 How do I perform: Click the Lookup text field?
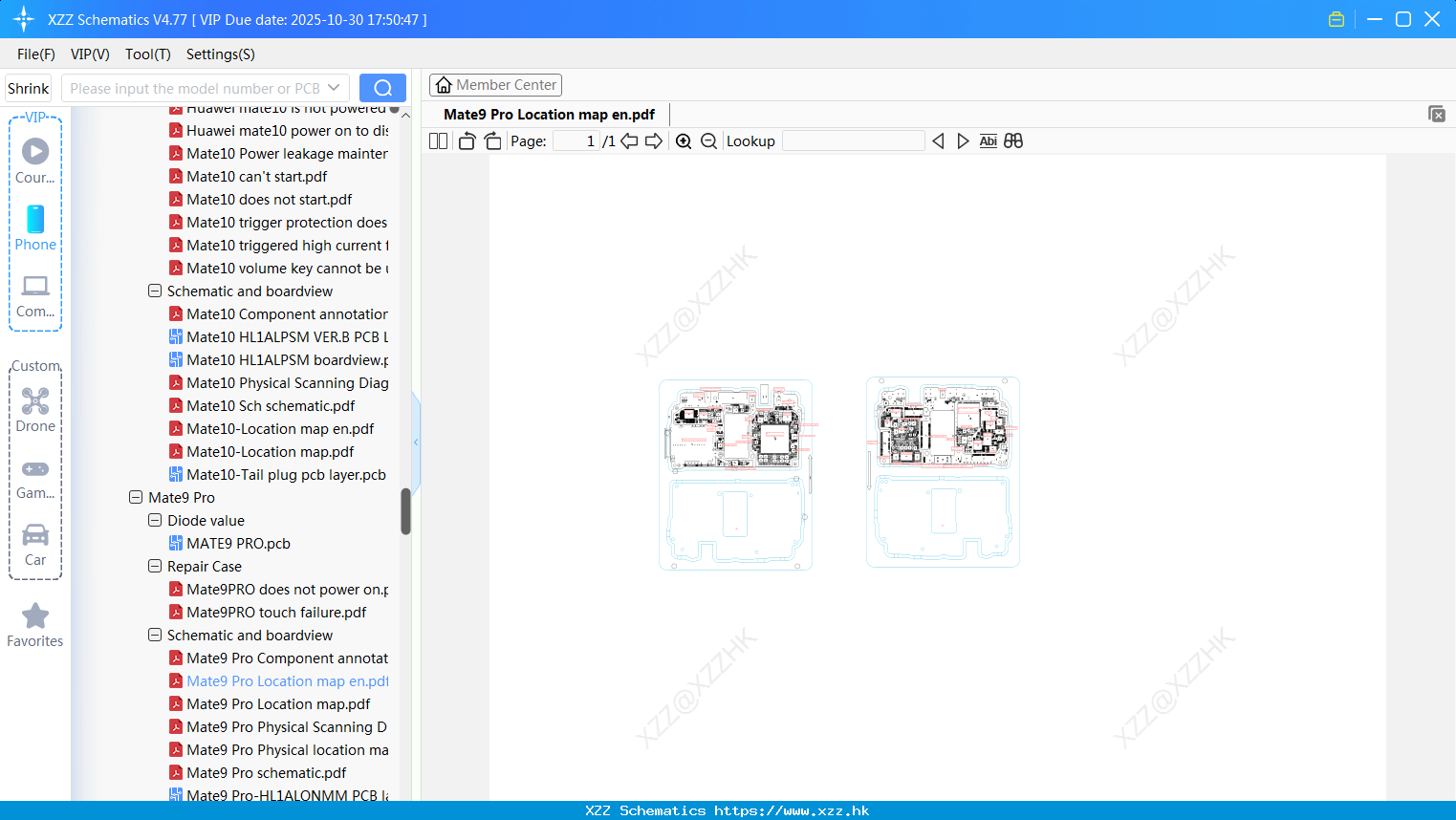(x=854, y=141)
